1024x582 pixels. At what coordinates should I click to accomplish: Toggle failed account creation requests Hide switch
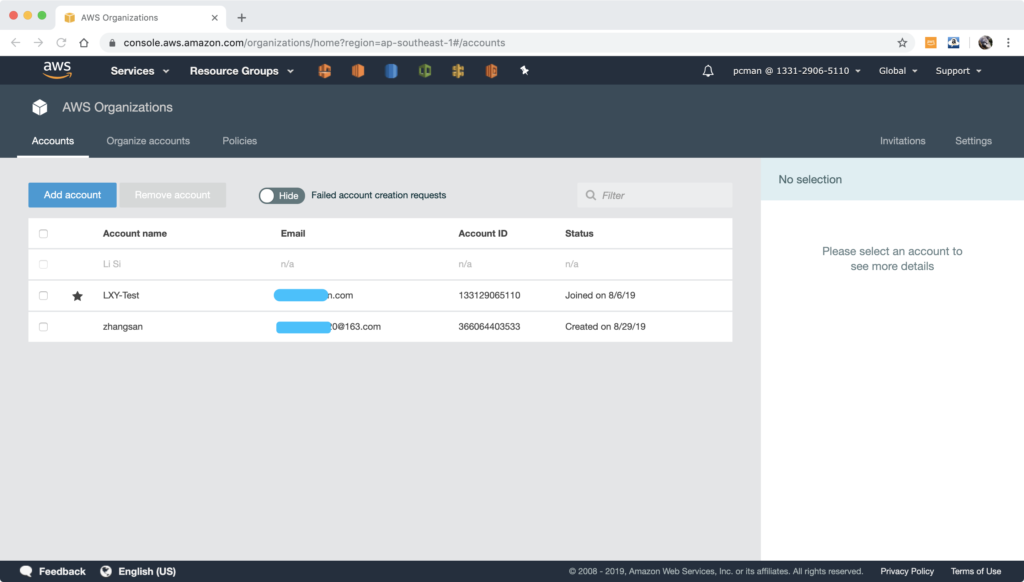point(281,195)
